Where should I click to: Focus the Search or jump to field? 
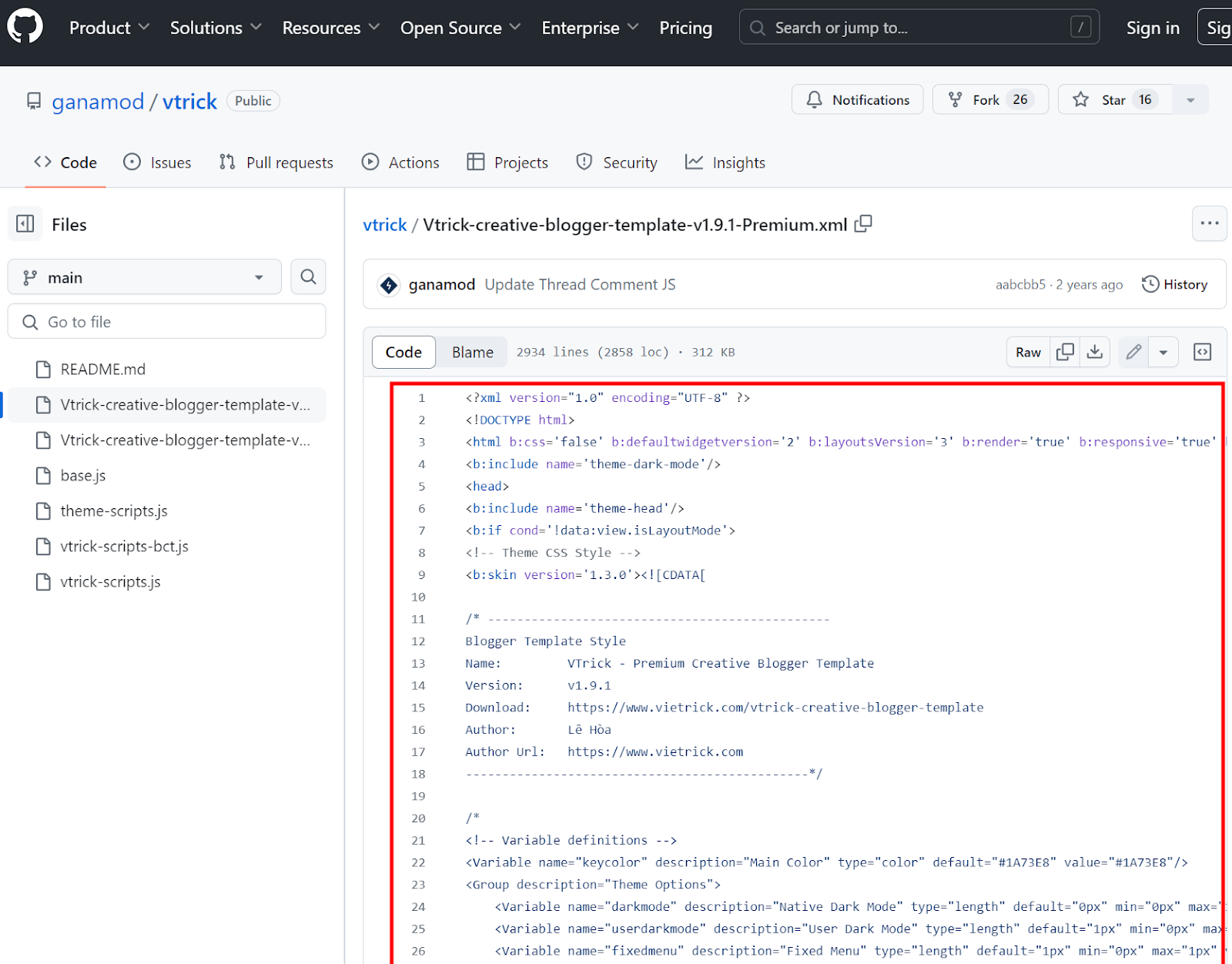pos(919,28)
